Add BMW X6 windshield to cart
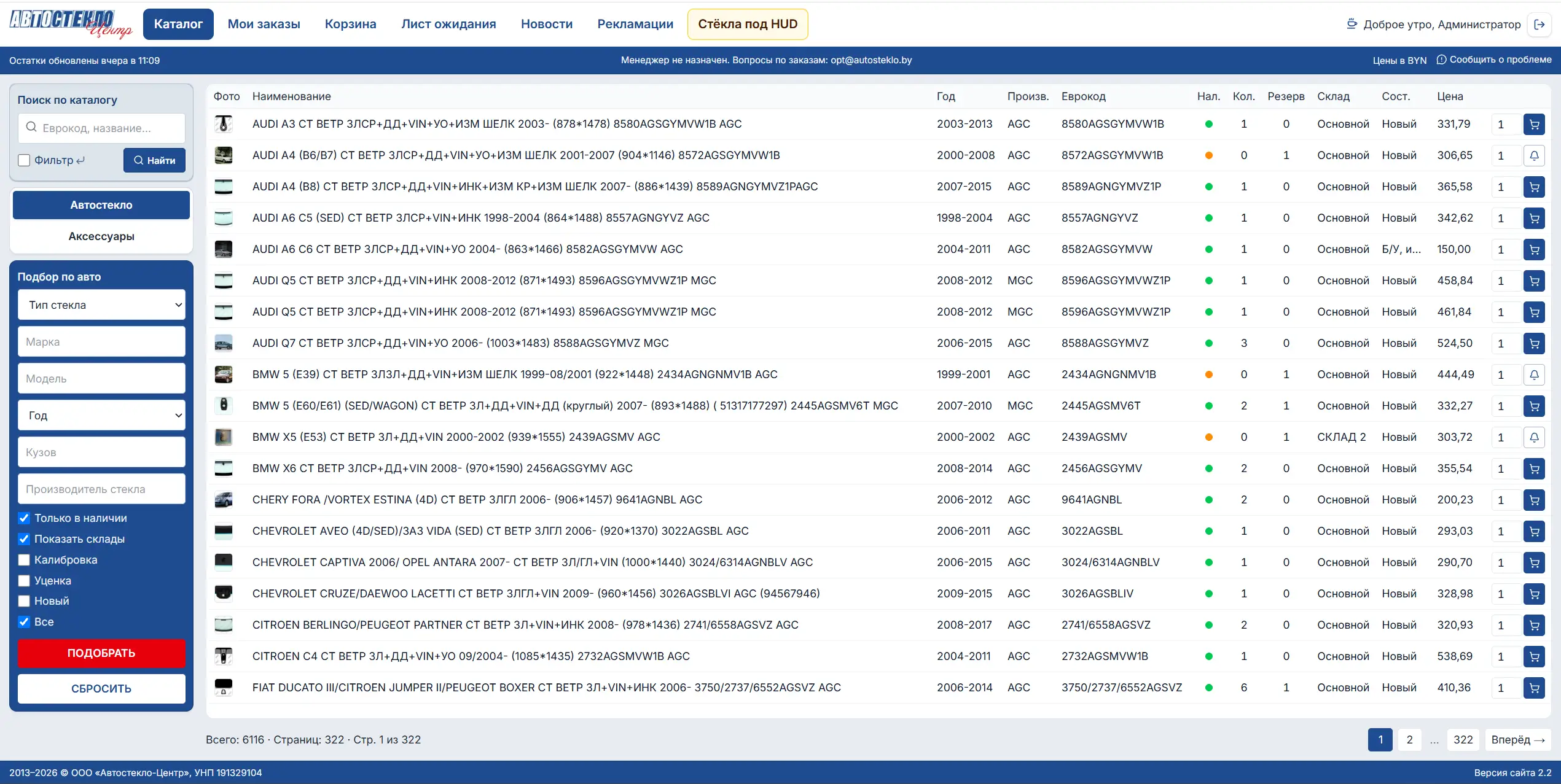This screenshot has width=1561, height=784. click(1534, 468)
